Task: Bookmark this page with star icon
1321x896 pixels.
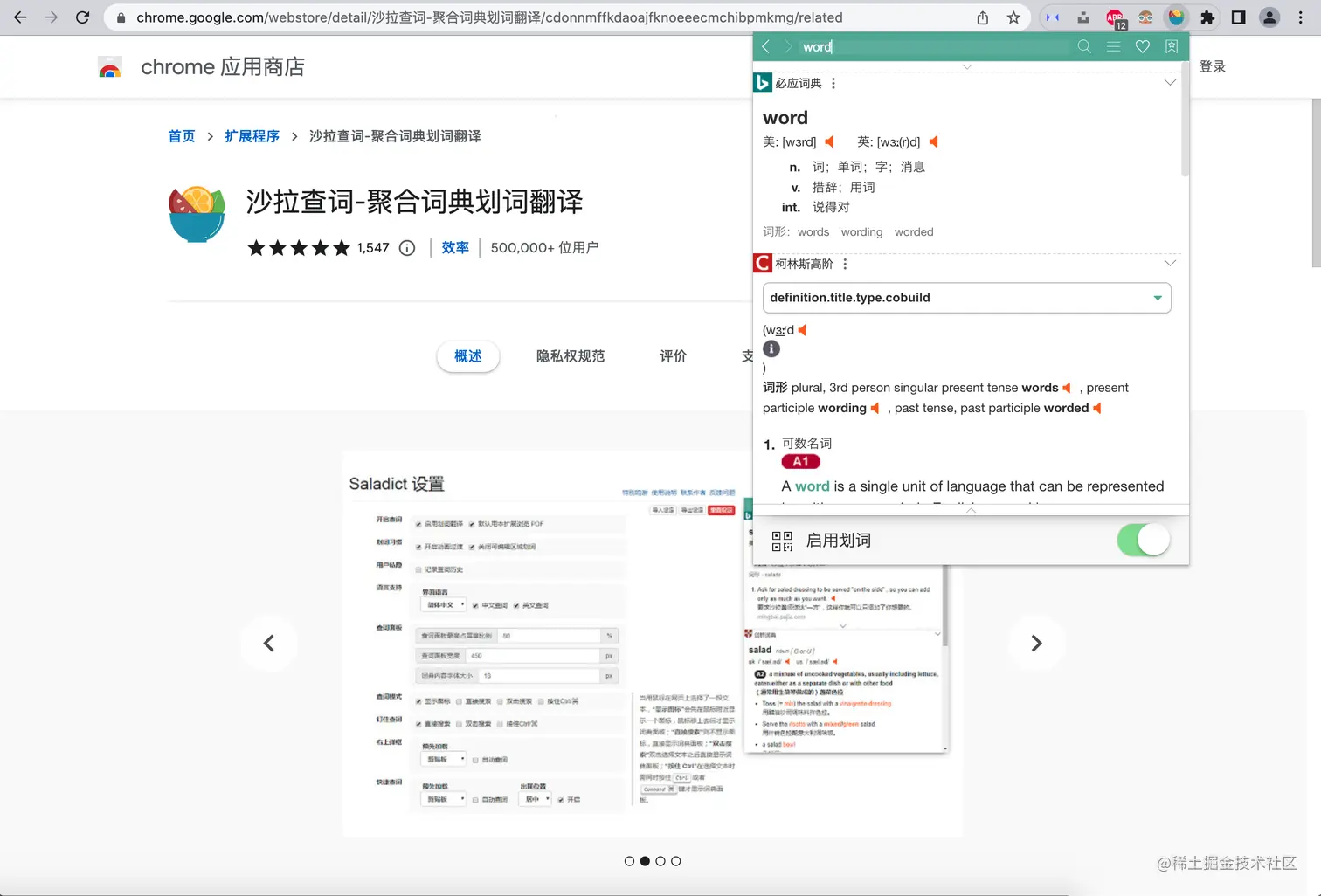Action: pyautogui.click(x=1013, y=17)
